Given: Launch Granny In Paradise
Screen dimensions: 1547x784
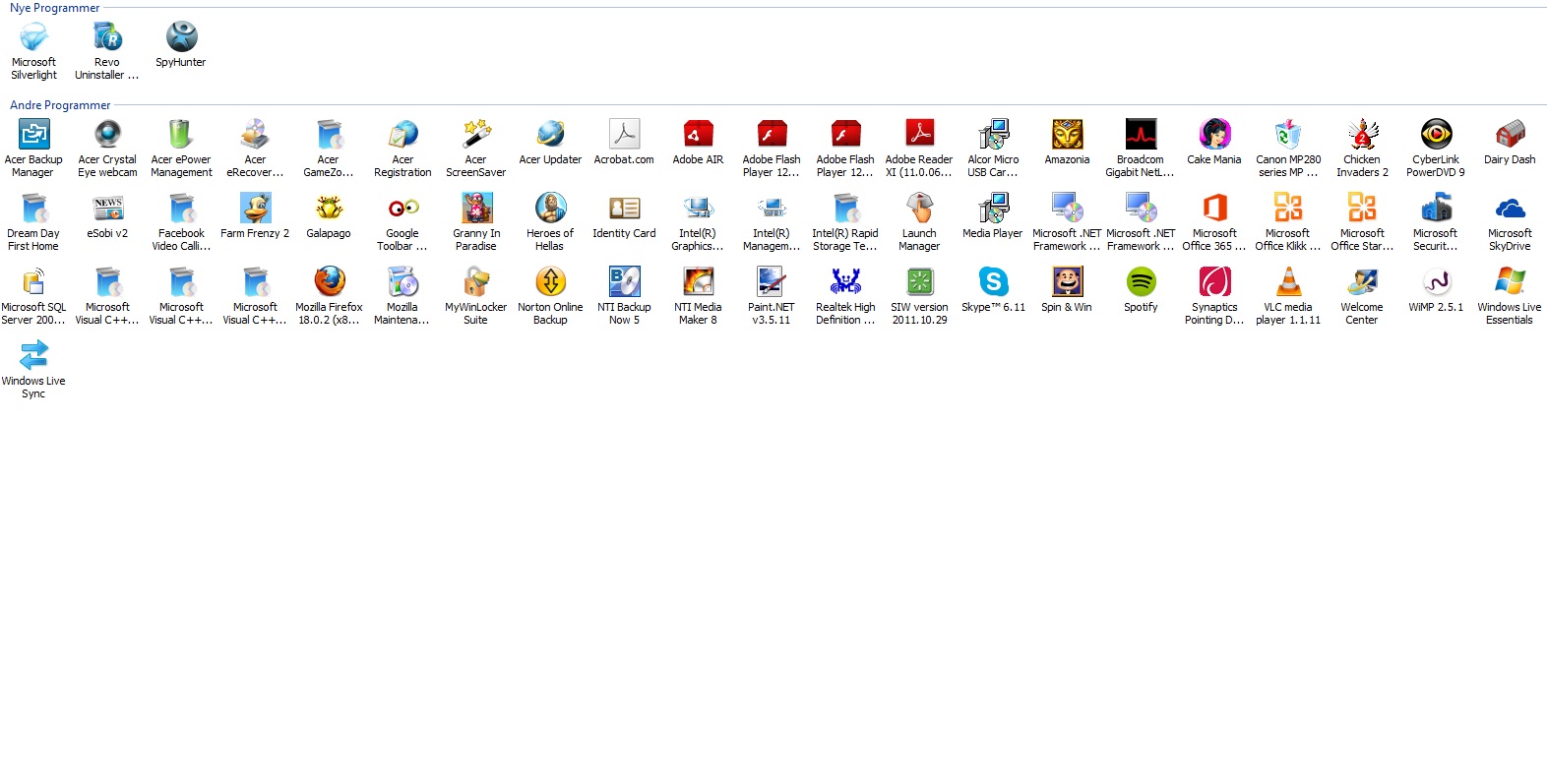Looking at the screenshot, I should (476, 208).
